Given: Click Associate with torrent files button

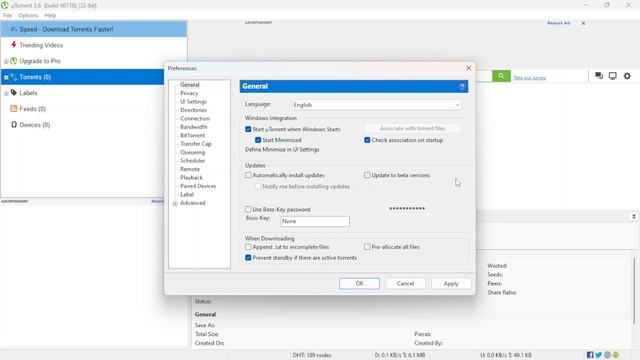Looking at the screenshot, I should point(412,129).
